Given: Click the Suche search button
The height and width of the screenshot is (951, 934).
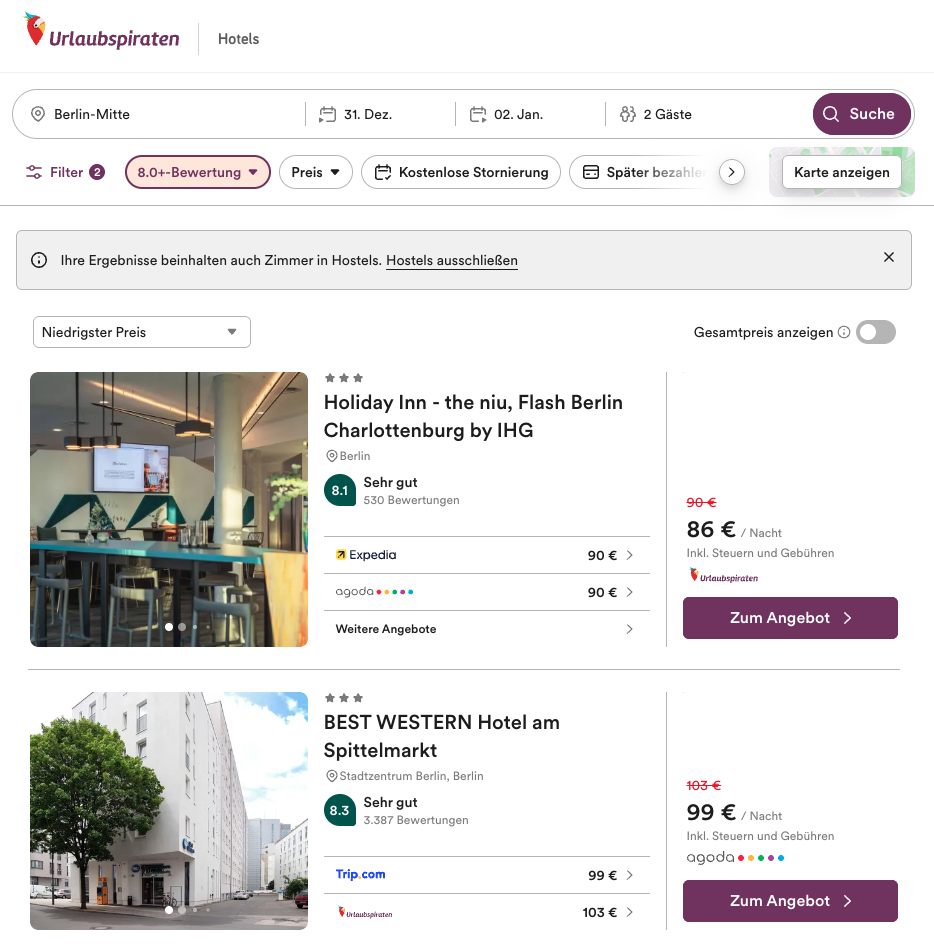Looking at the screenshot, I should (861, 114).
